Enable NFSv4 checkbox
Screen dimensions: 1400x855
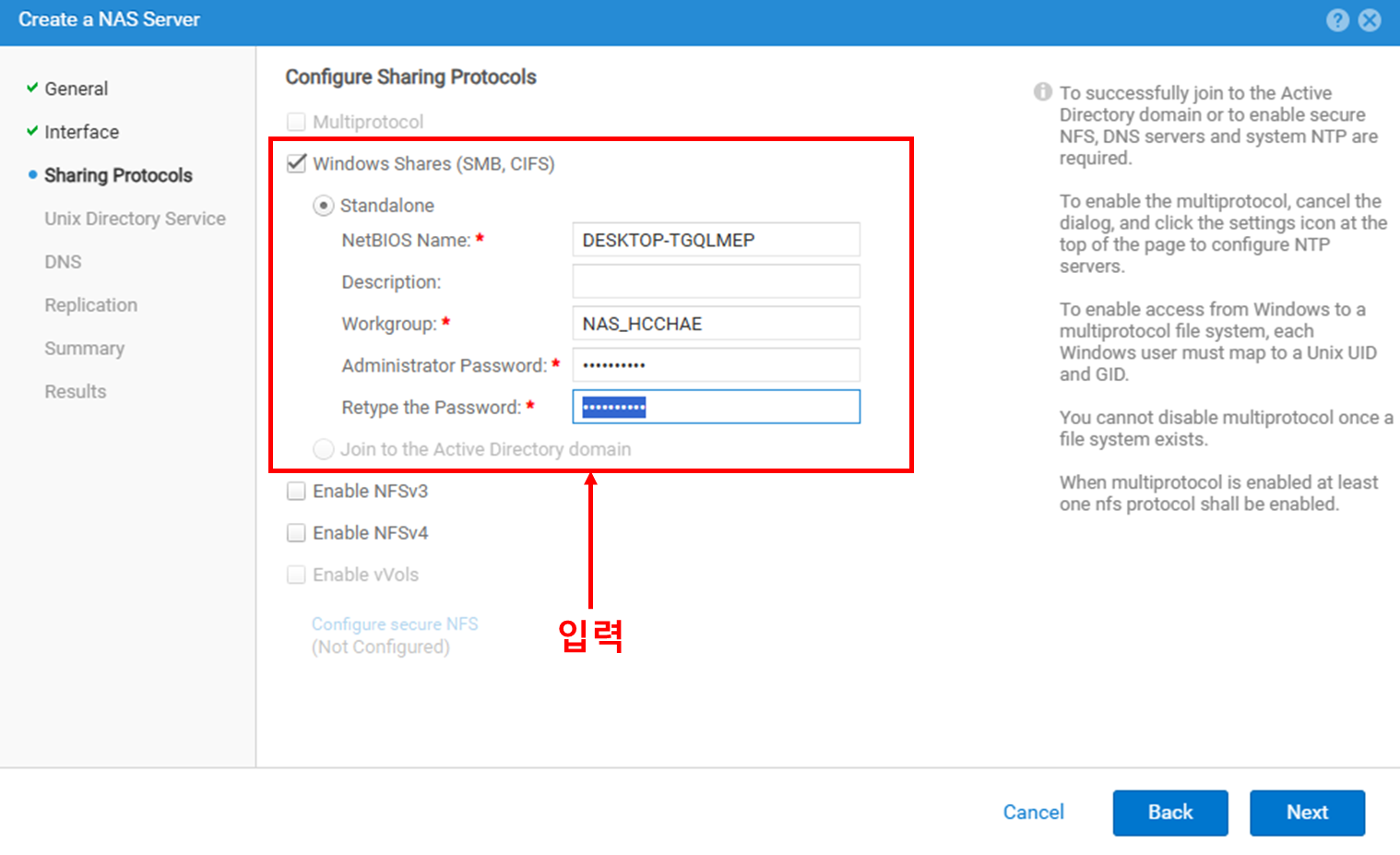tap(296, 533)
